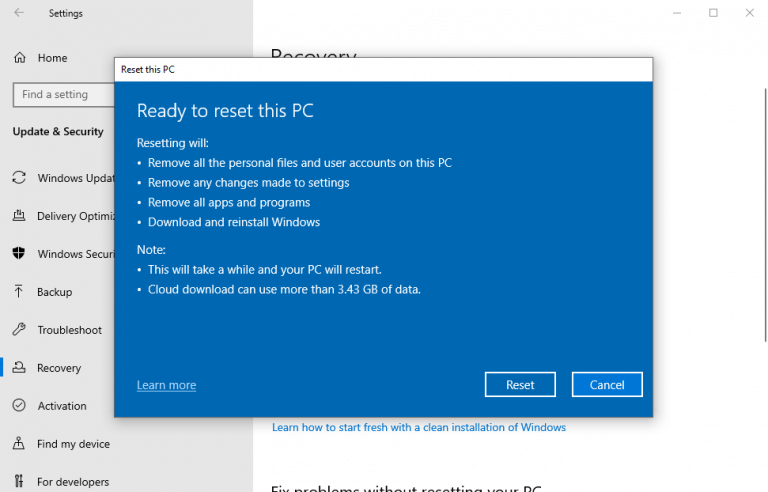768x492 pixels.
Task: Focus the Find a setting search box
Action: click(x=64, y=95)
